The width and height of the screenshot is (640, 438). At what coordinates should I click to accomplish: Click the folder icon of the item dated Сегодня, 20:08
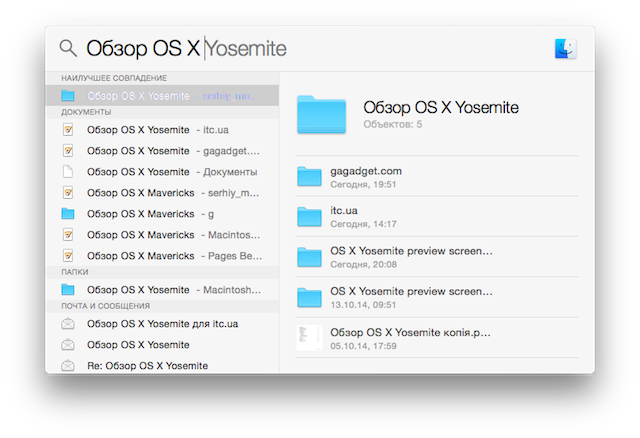pos(309,257)
